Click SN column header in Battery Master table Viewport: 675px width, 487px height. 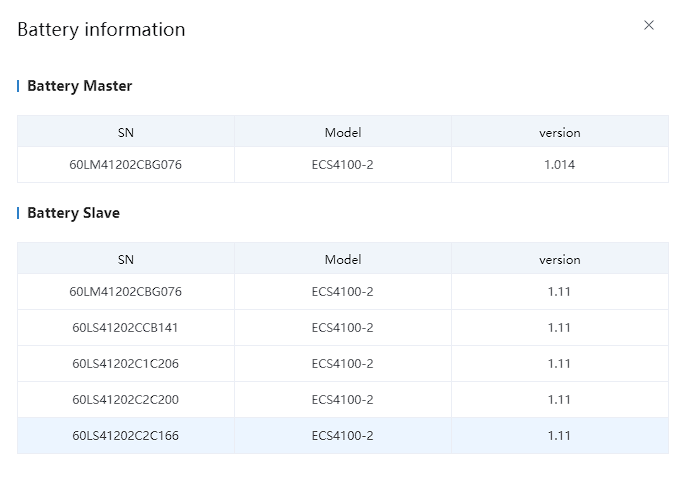point(126,132)
